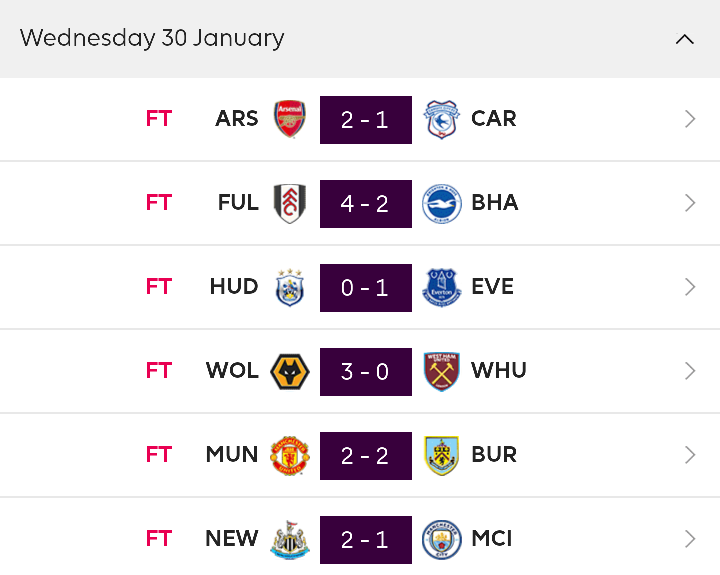Viewport: 720px width, 575px height.
Task: Select the Fulham badge icon
Action: 290,203
